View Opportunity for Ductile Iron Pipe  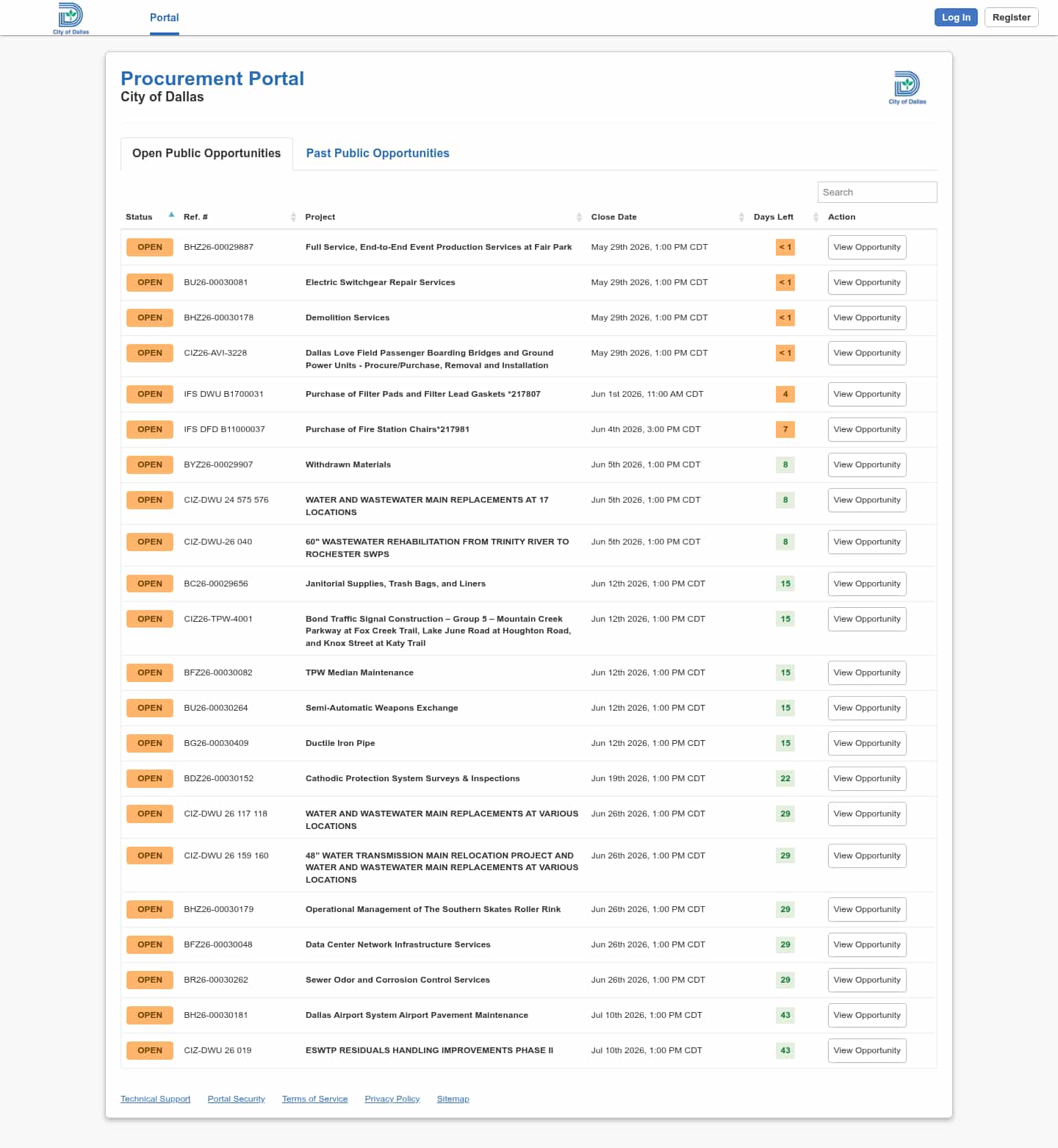pos(867,743)
